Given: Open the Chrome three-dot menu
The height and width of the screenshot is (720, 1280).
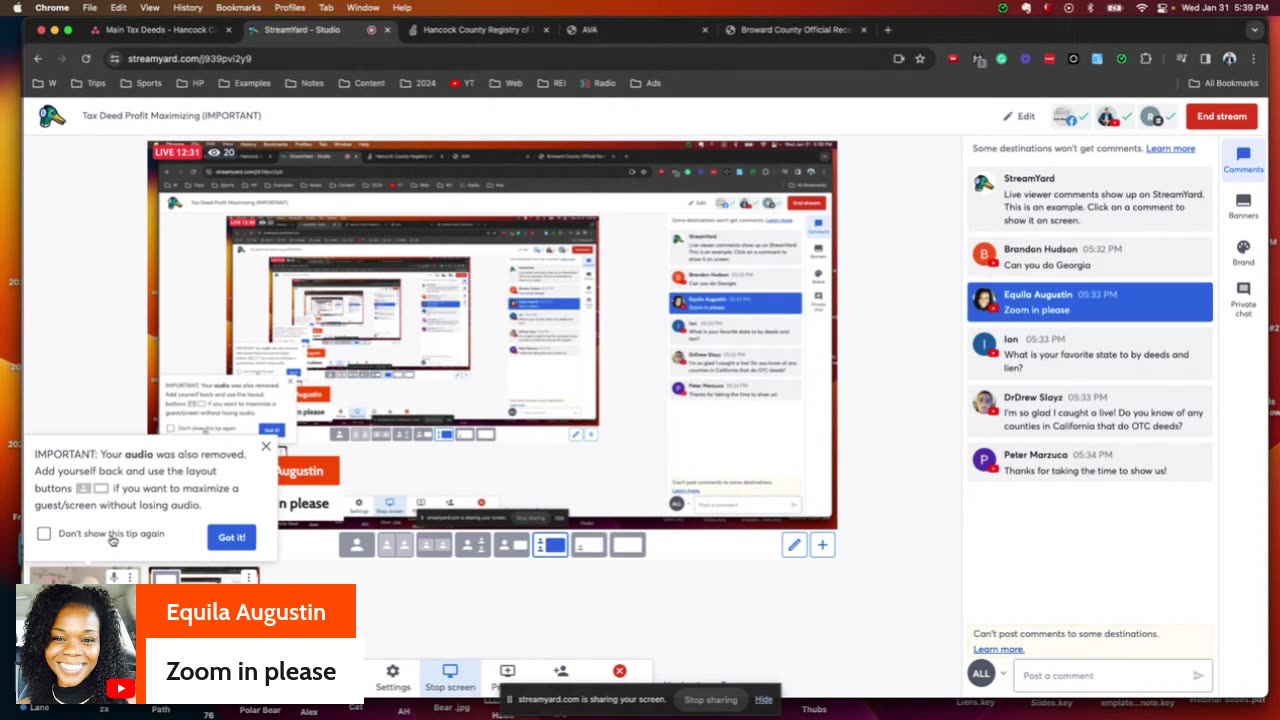Looking at the screenshot, I should coord(1254,59).
